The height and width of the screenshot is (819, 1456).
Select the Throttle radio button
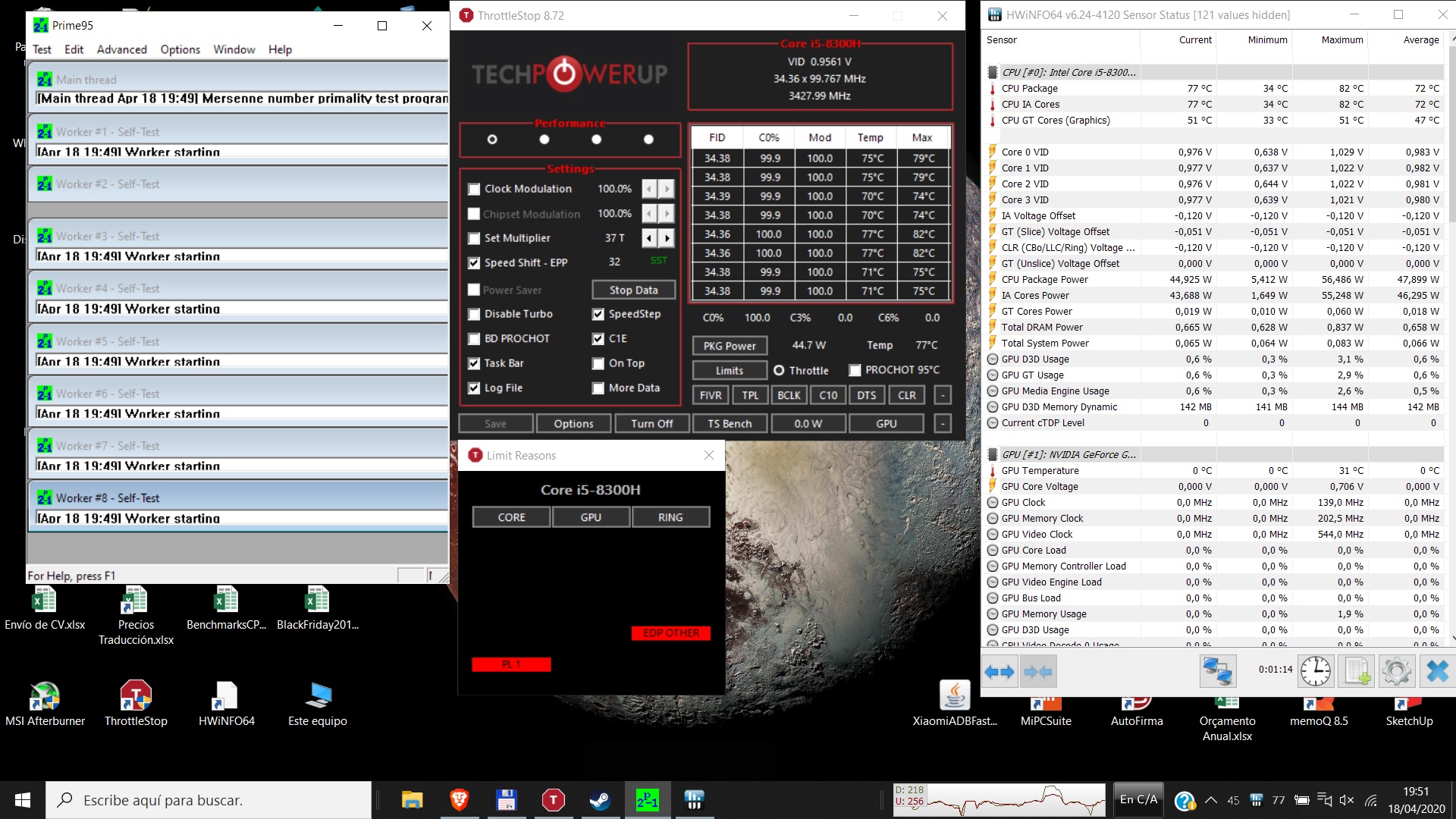tap(779, 371)
